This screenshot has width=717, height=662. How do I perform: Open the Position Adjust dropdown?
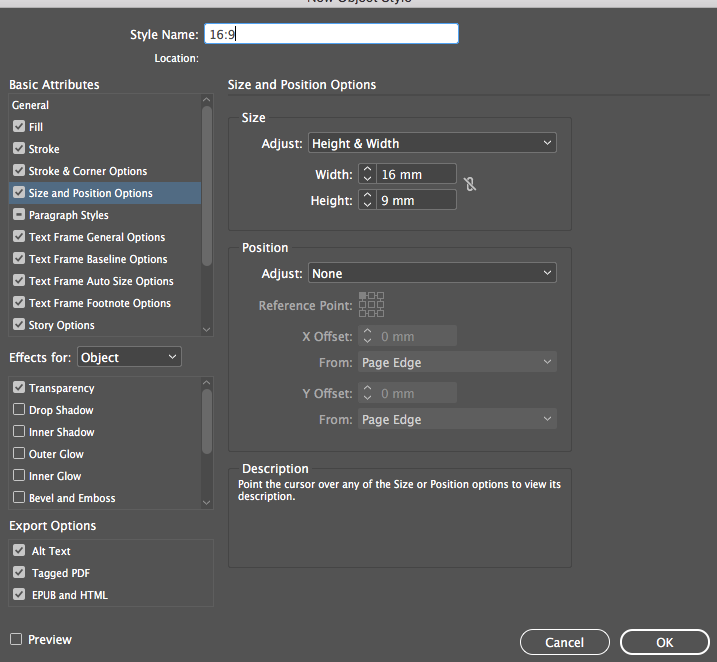[432, 273]
